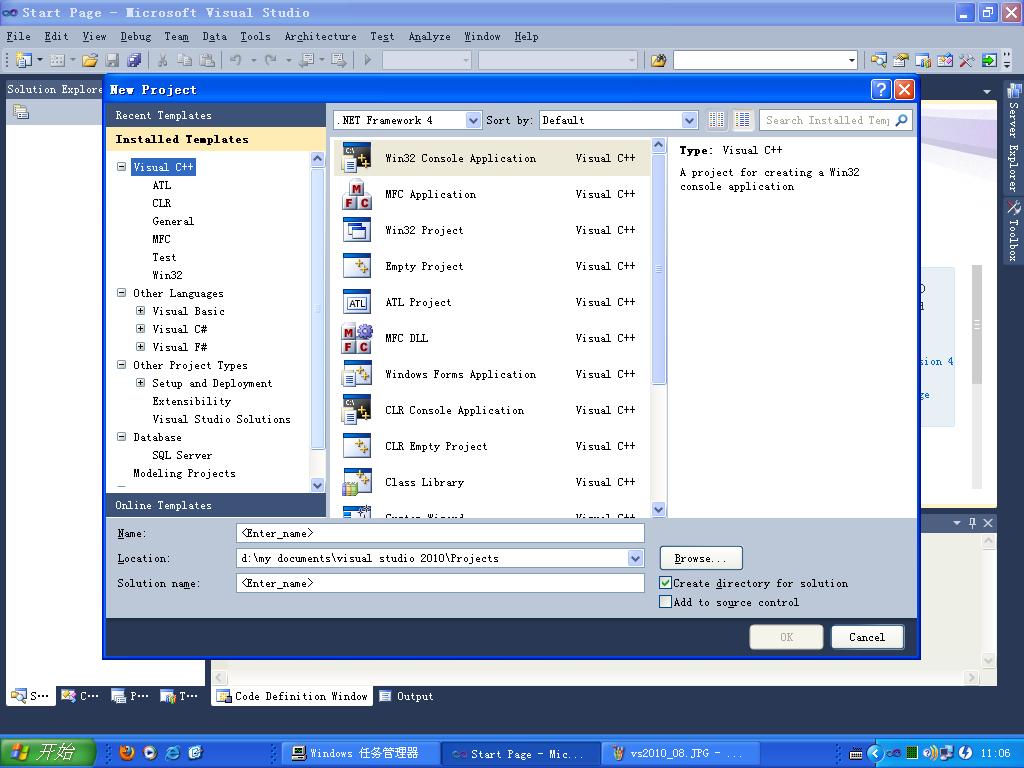Choose the Win32 Project template icon
Screen dimensions: 1024x768
[x=357, y=231]
